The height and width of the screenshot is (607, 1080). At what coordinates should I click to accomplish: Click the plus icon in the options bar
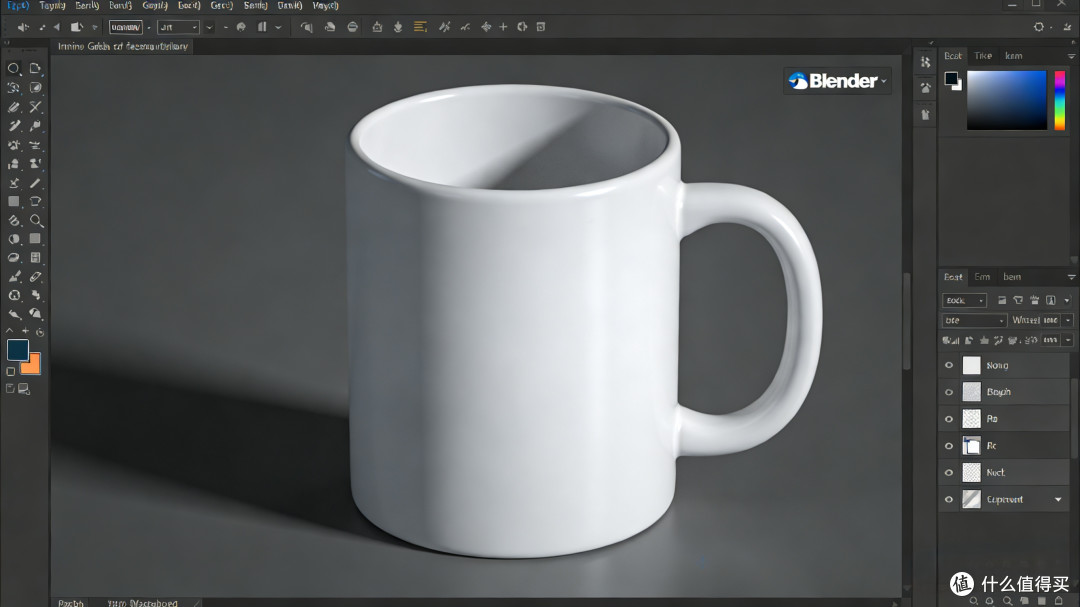point(503,27)
